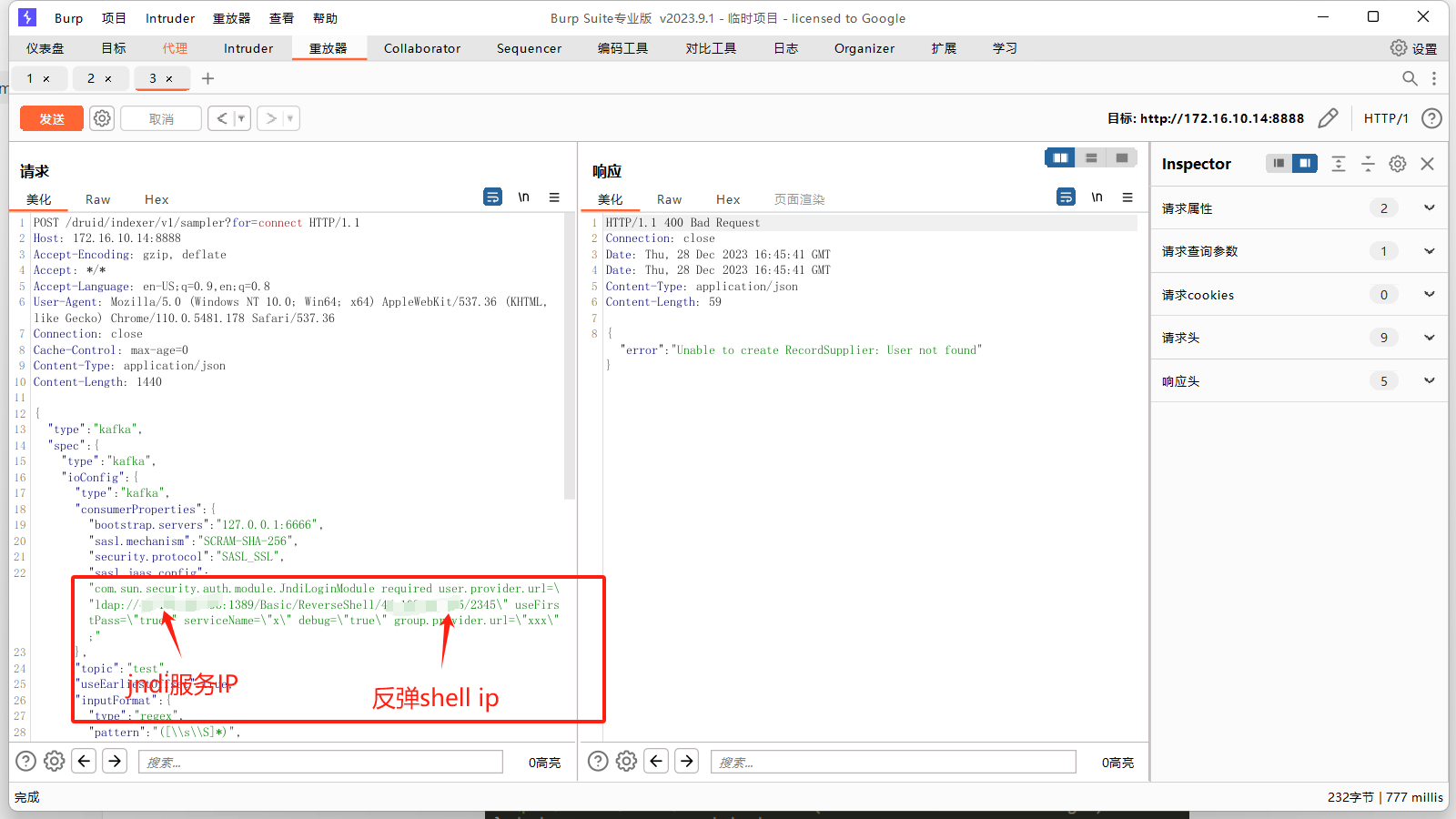
Task: Open the 仪表盘 dashboard tab
Action: click(45, 48)
